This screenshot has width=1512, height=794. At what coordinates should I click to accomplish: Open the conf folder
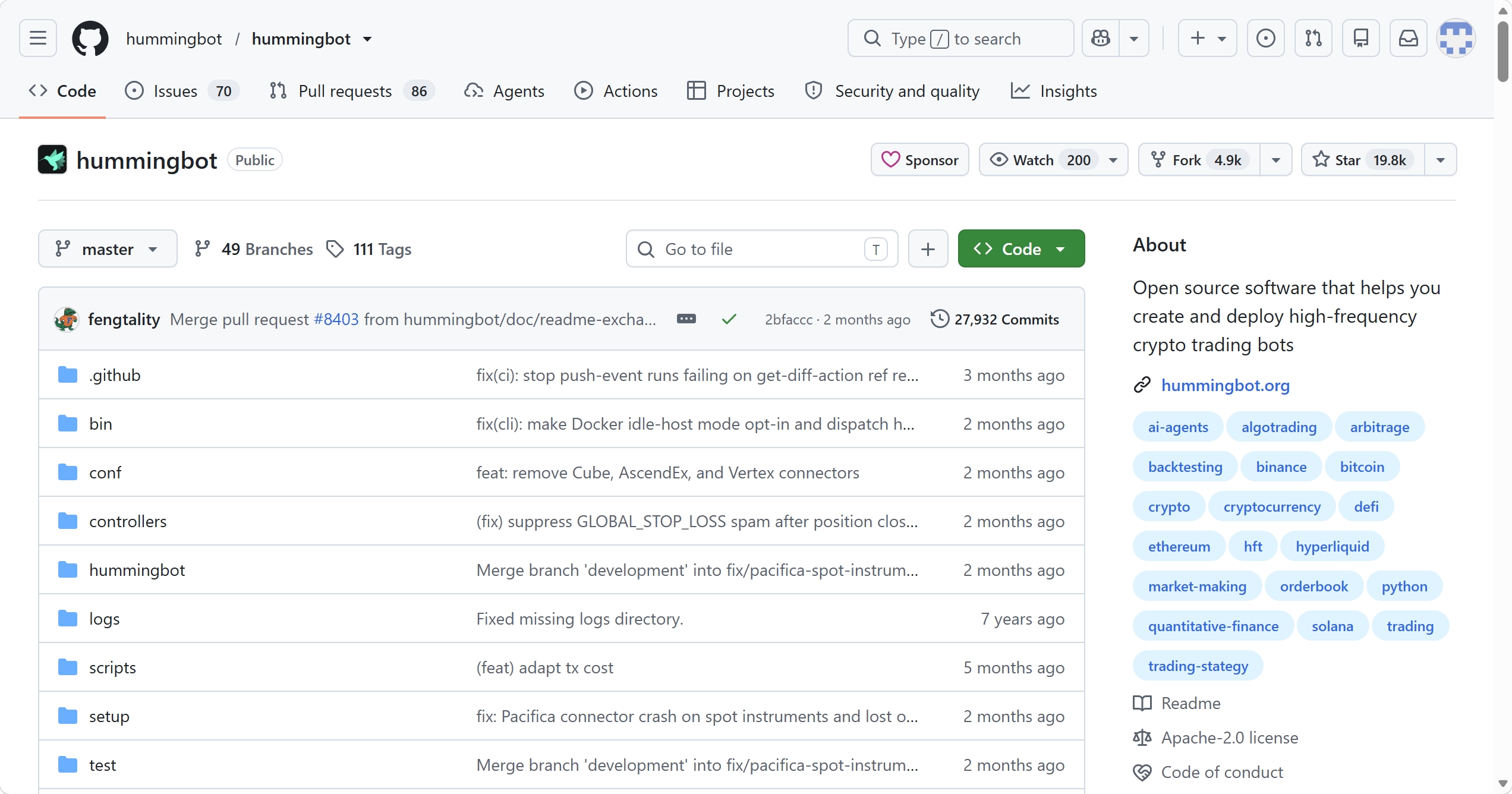pos(105,472)
